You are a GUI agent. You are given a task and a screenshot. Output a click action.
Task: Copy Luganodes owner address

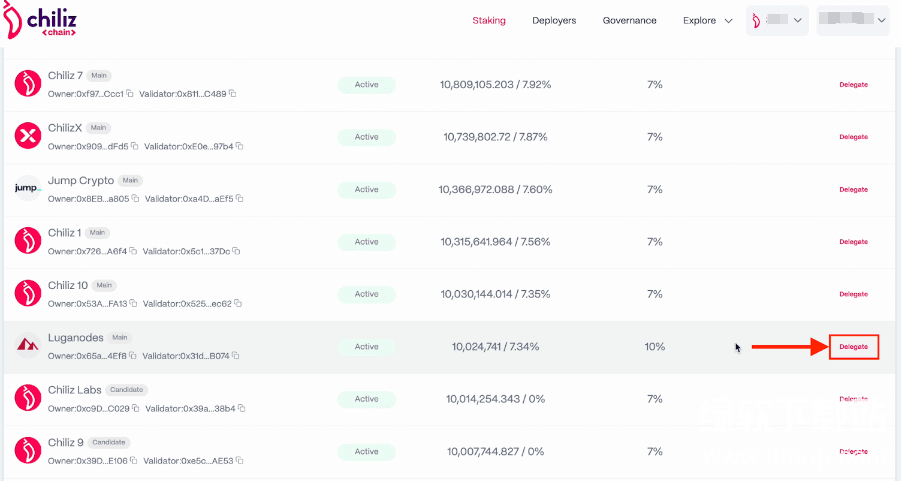(x=133, y=356)
